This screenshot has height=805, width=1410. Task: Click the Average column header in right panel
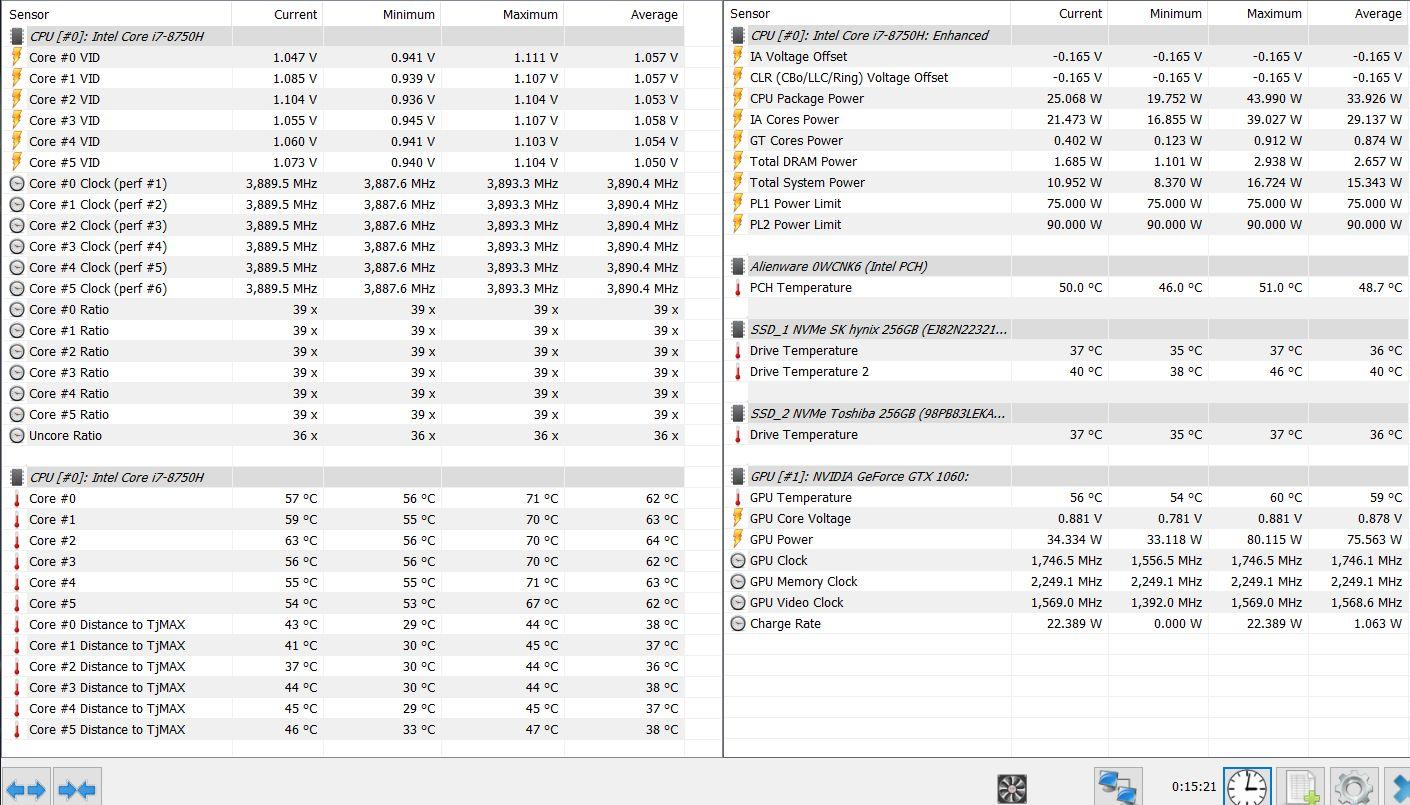[x=1377, y=14]
